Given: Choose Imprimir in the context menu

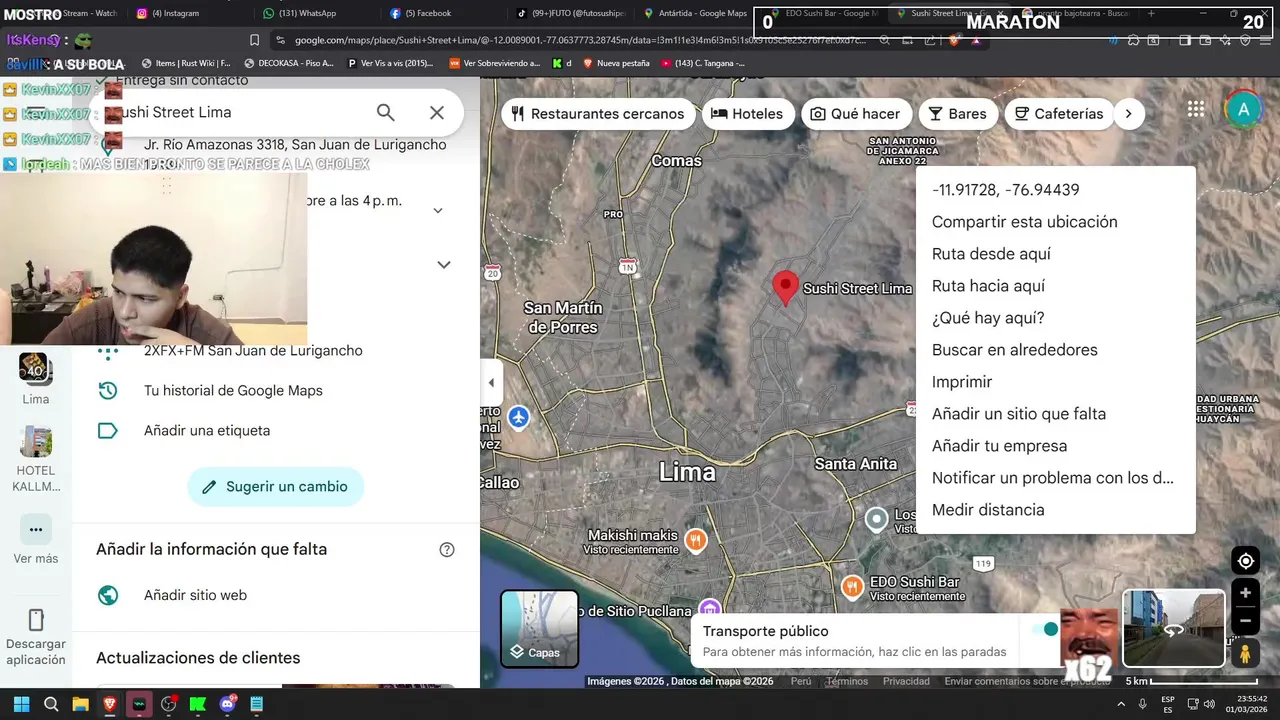Looking at the screenshot, I should coord(1055,382).
